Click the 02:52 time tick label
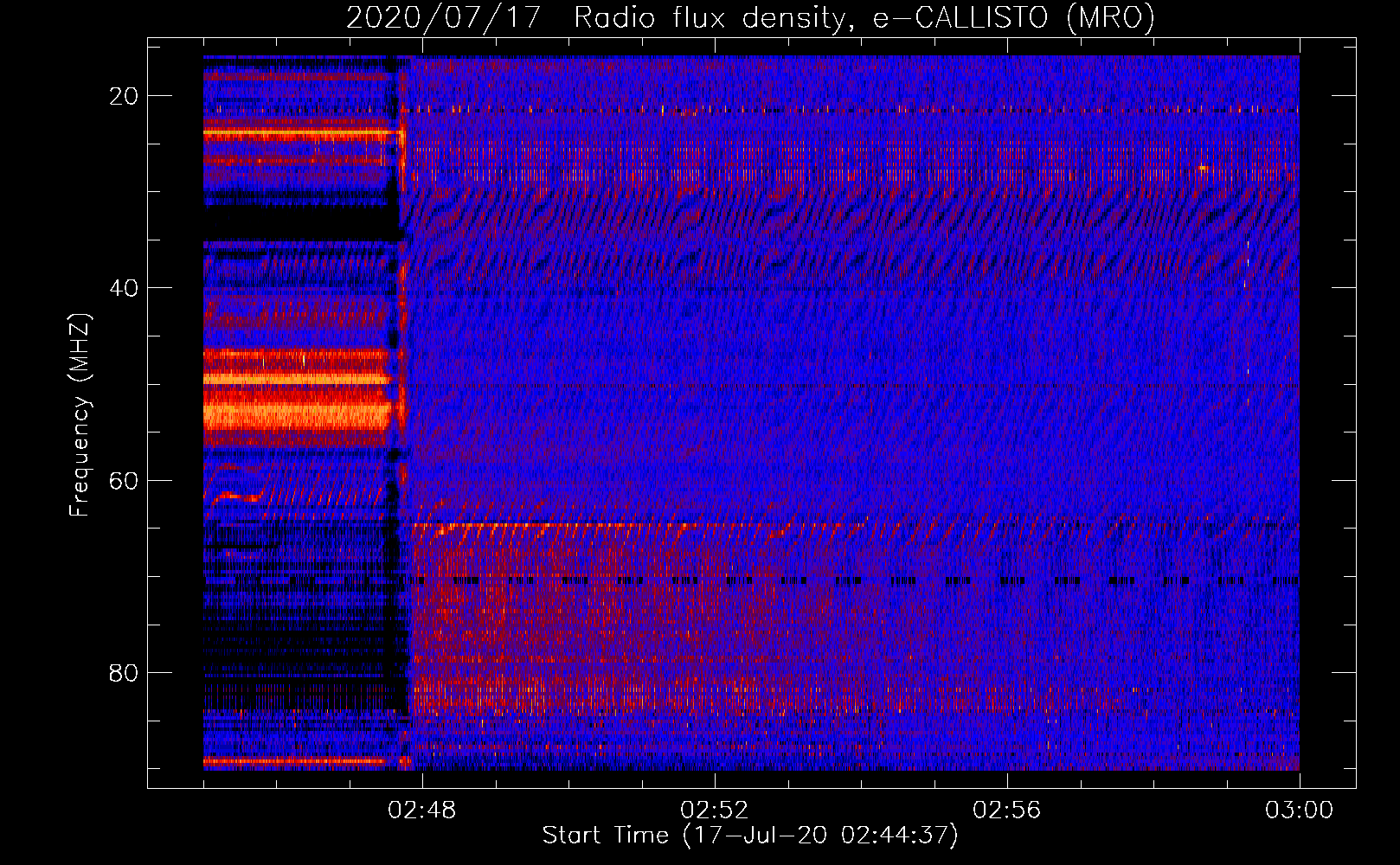 coord(715,811)
